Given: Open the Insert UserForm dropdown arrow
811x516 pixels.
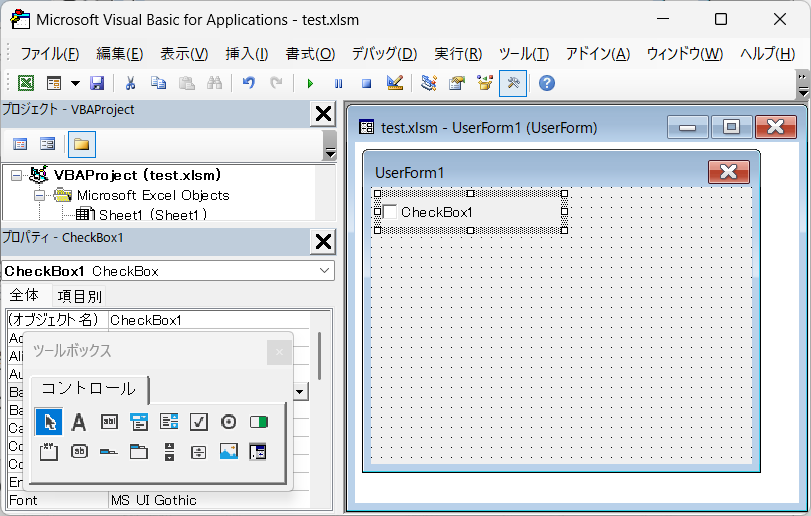Looking at the screenshot, I should click(x=76, y=83).
